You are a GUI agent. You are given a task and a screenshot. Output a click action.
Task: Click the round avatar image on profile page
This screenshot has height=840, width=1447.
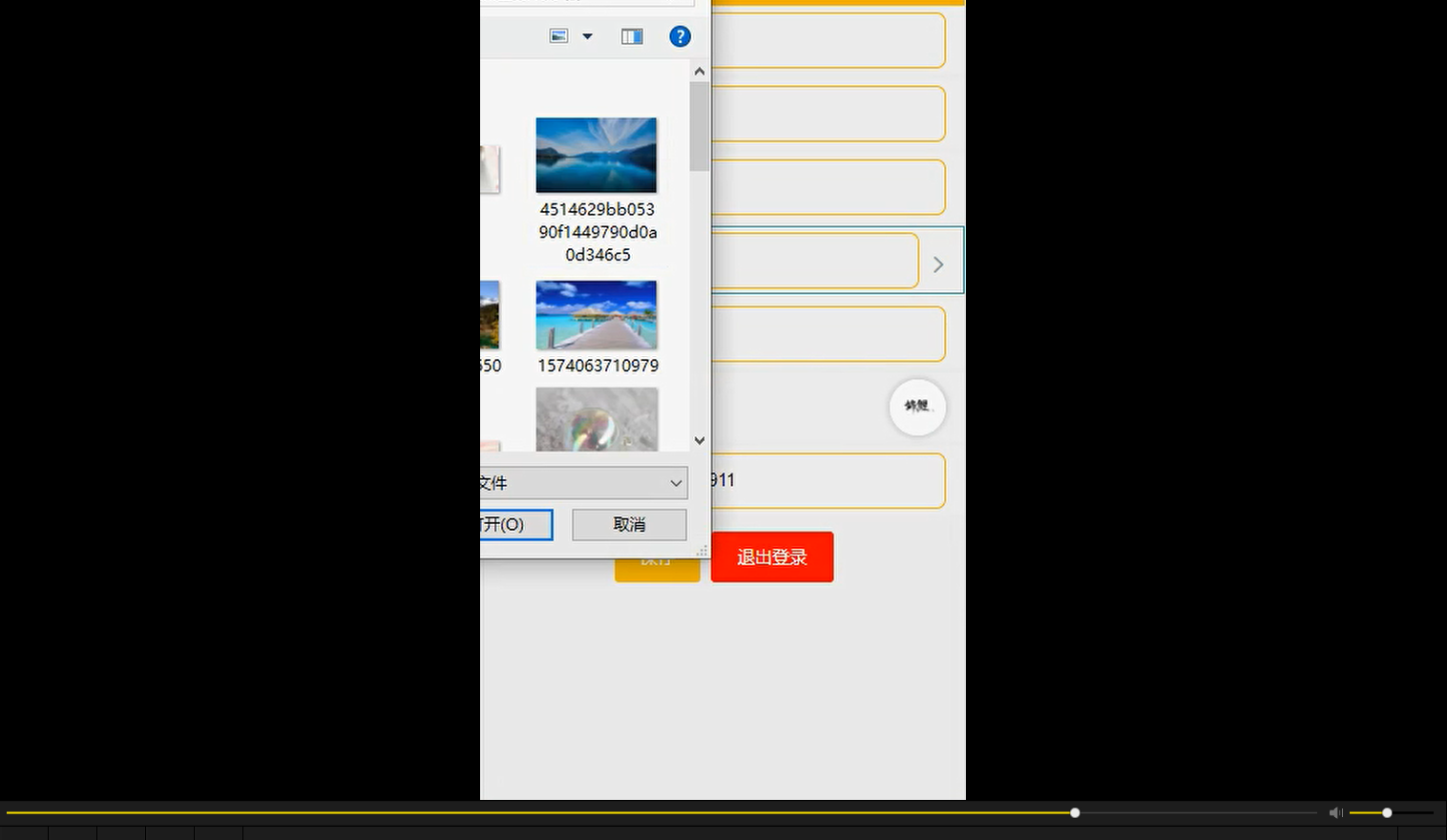(917, 407)
